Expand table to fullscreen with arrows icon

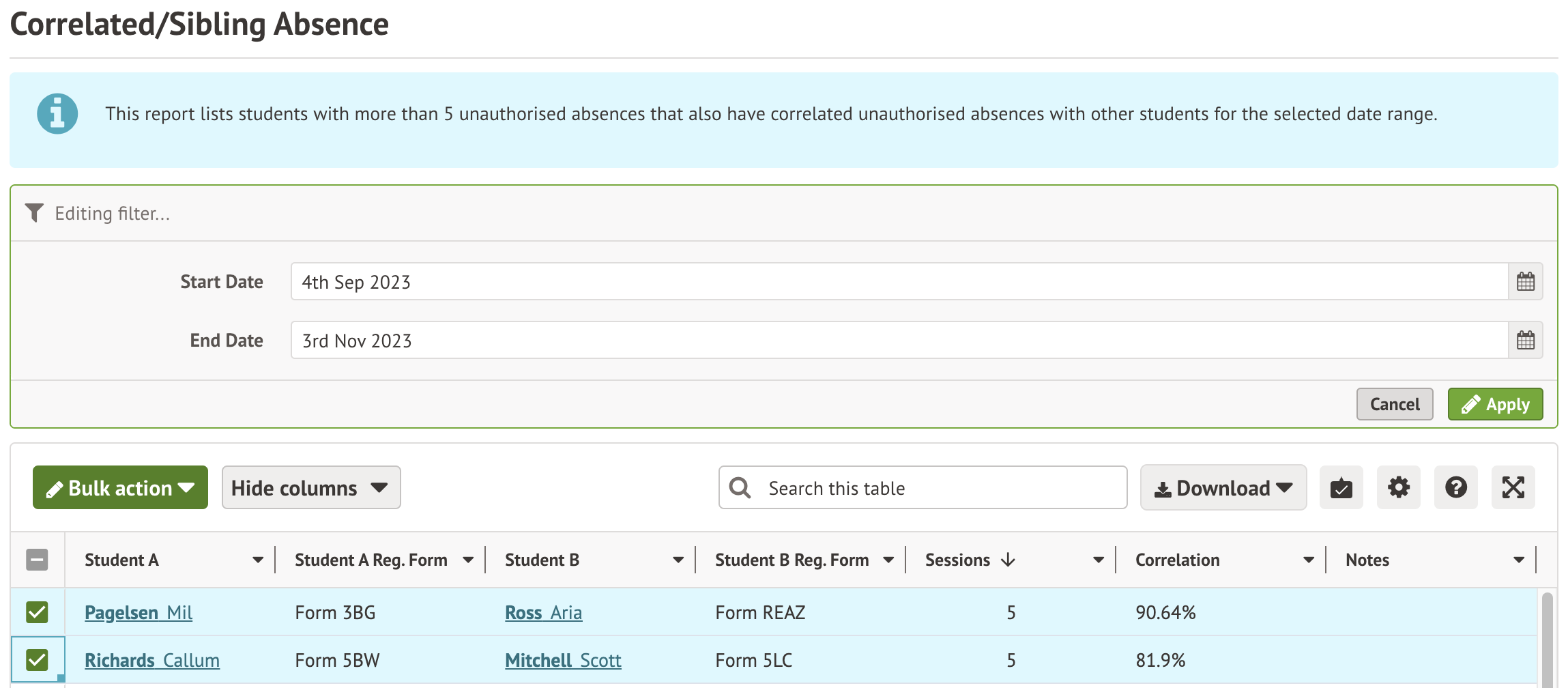pos(1513,488)
